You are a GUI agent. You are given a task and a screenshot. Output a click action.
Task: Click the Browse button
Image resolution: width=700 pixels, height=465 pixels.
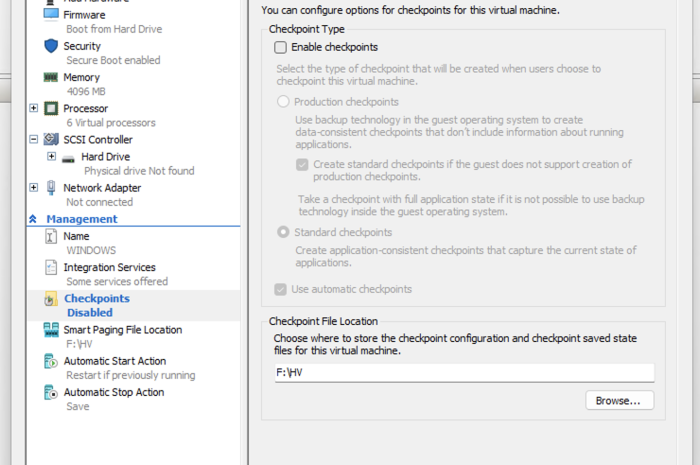[619, 400]
